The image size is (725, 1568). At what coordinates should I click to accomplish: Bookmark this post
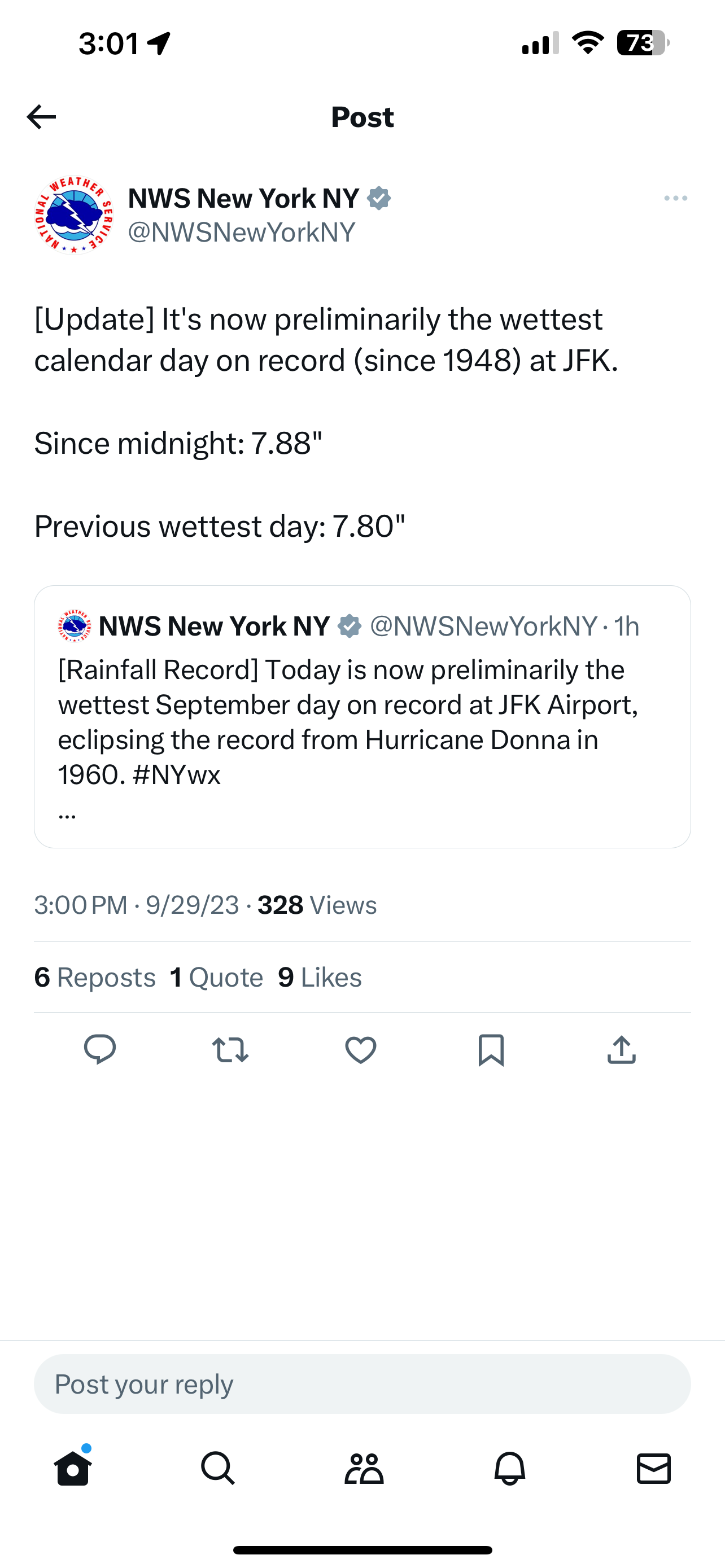coord(491,1050)
